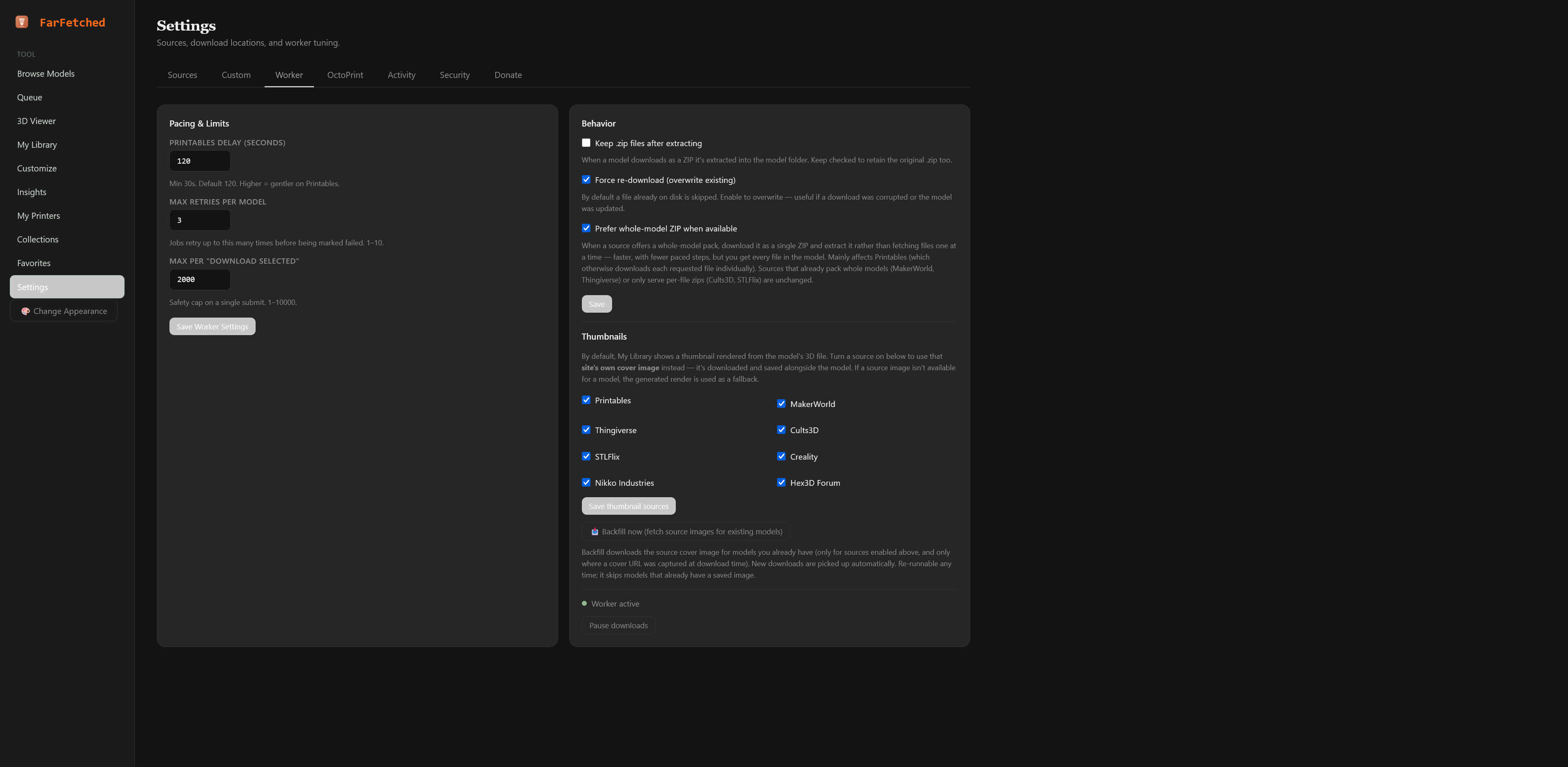Toggle the Thingiverse thumbnail checkbox
The height and width of the screenshot is (767, 1568).
[586, 430]
